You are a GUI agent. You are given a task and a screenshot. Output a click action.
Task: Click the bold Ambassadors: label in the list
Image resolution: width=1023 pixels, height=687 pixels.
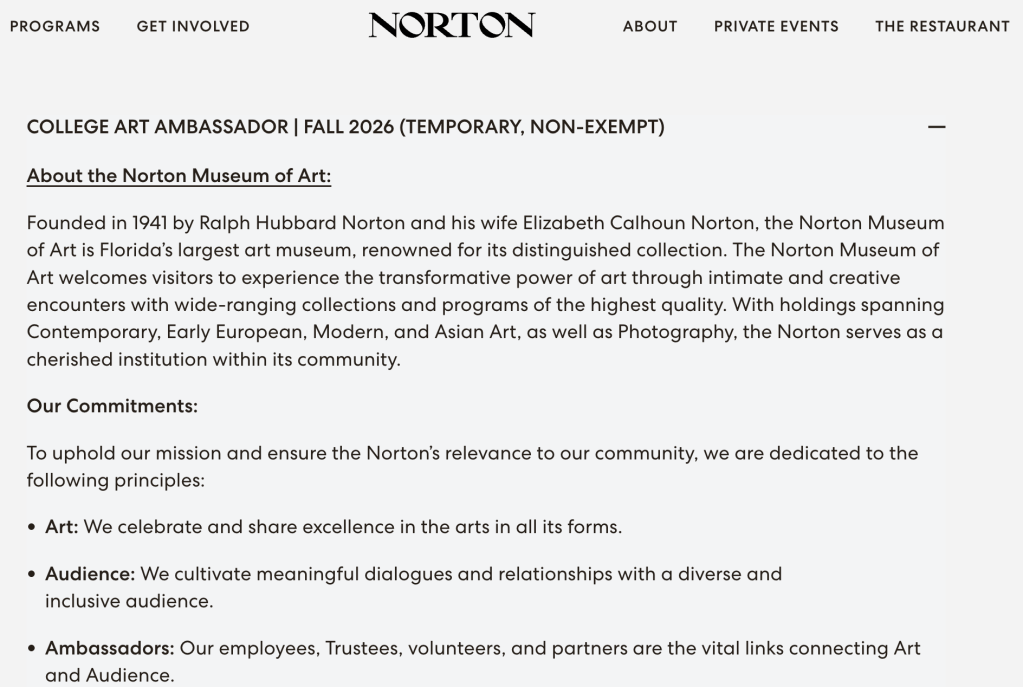point(110,648)
